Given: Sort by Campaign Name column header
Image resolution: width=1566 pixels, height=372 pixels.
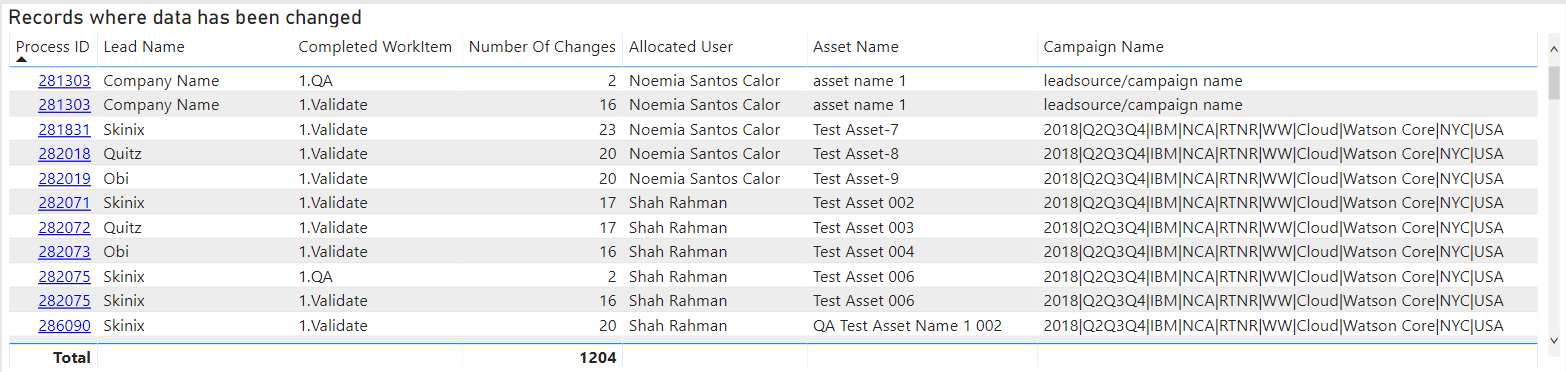Looking at the screenshot, I should (x=1103, y=47).
